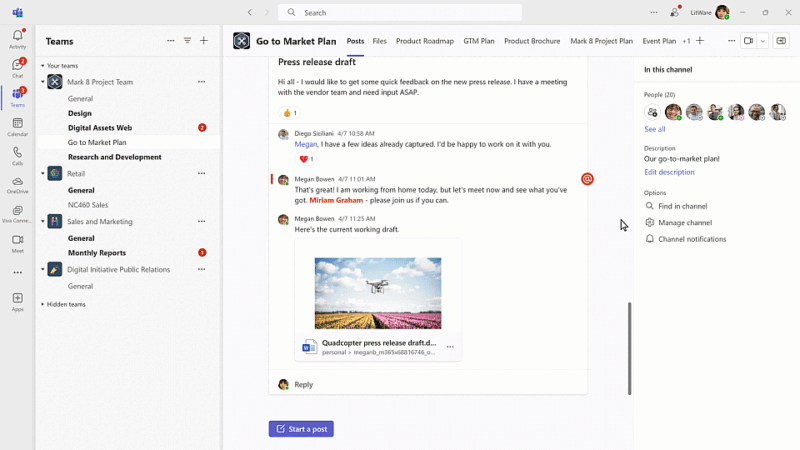Collapse the Your teams section
Viewport: 800px width, 450px height.
[x=43, y=66]
